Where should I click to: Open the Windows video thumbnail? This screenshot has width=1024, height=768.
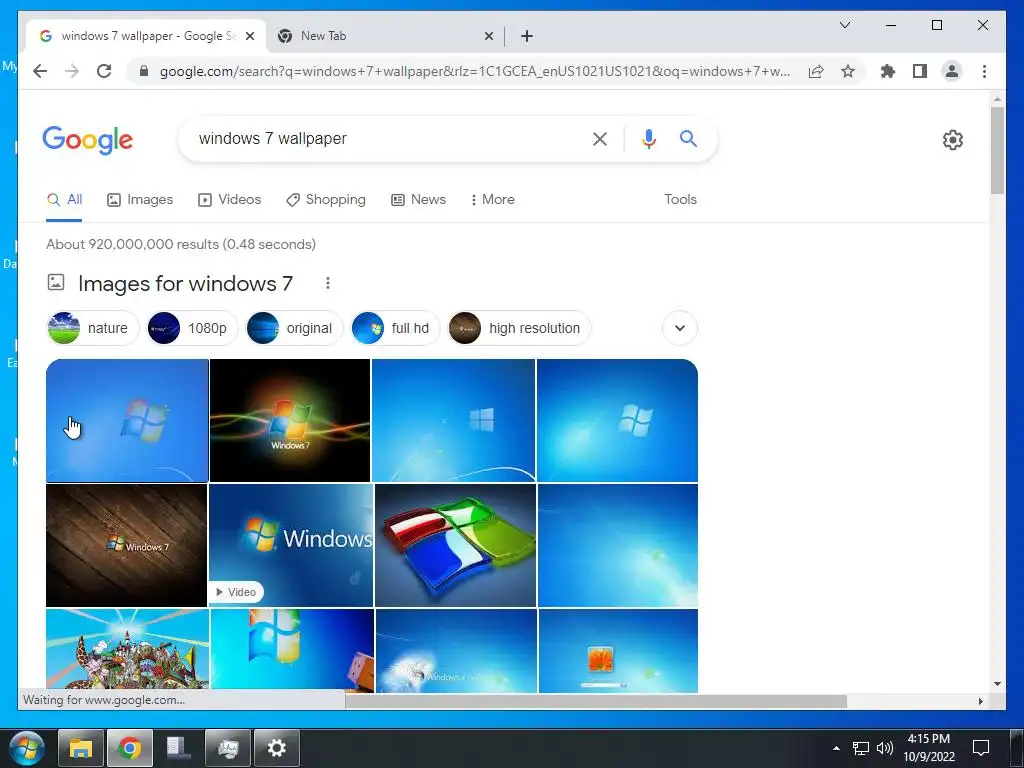pyautogui.click(x=291, y=545)
